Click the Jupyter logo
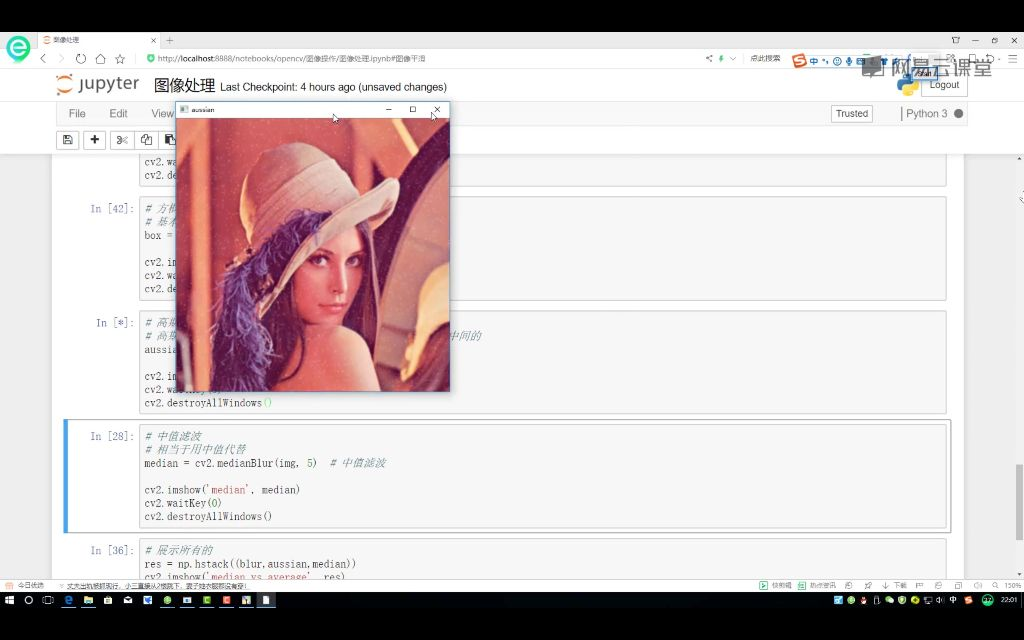This screenshot has width=1024, height=640. [97, 85]
